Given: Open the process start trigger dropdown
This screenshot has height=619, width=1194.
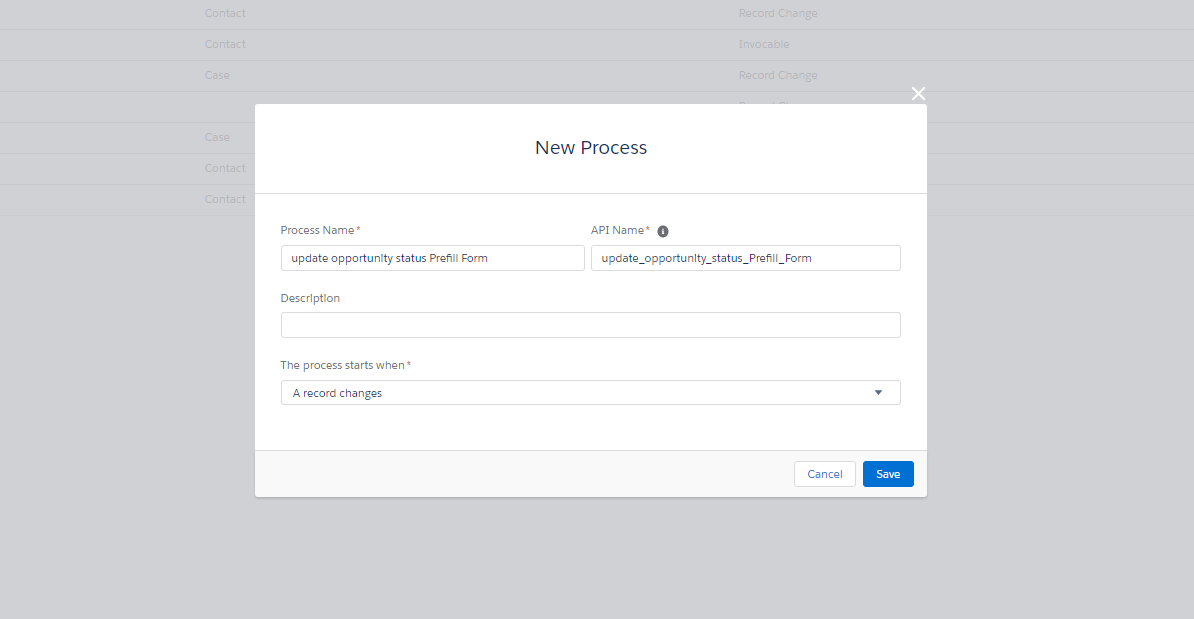Looking at the screenshot, I should tap(590, 392).
